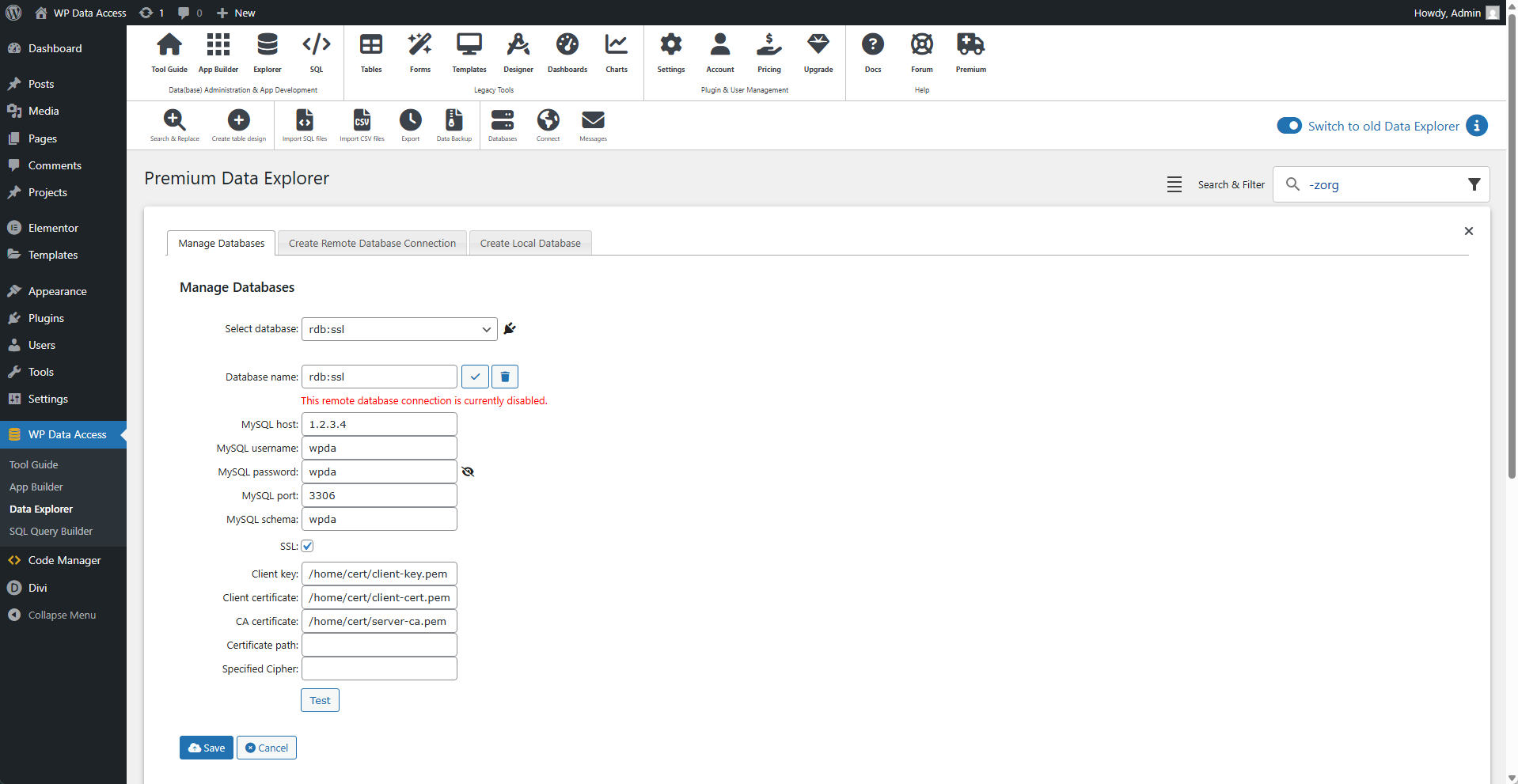Image resolution: width=1518 pixels, height=784 pixels.
Task: Toggle MySQL password visibility
Action: (468, 472)
